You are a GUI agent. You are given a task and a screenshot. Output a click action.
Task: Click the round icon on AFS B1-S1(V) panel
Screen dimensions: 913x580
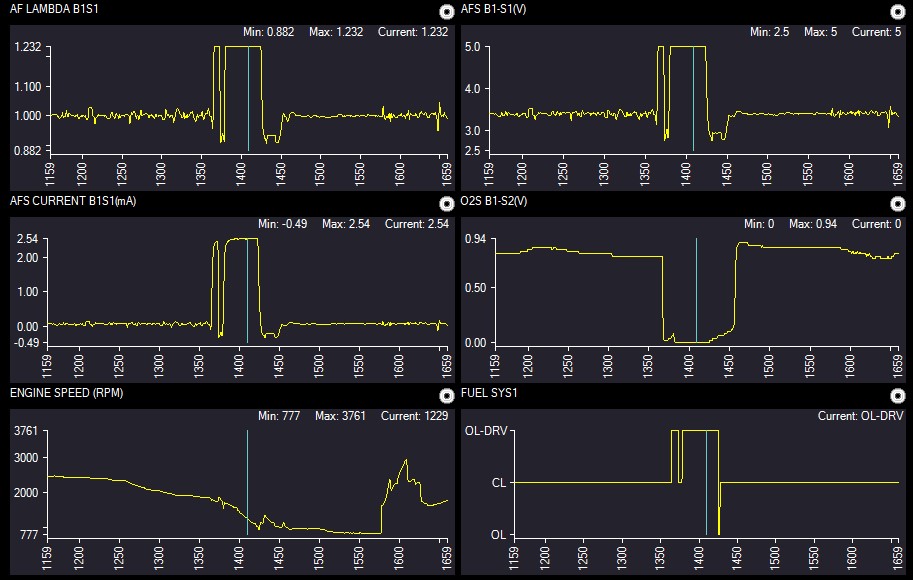897,12
